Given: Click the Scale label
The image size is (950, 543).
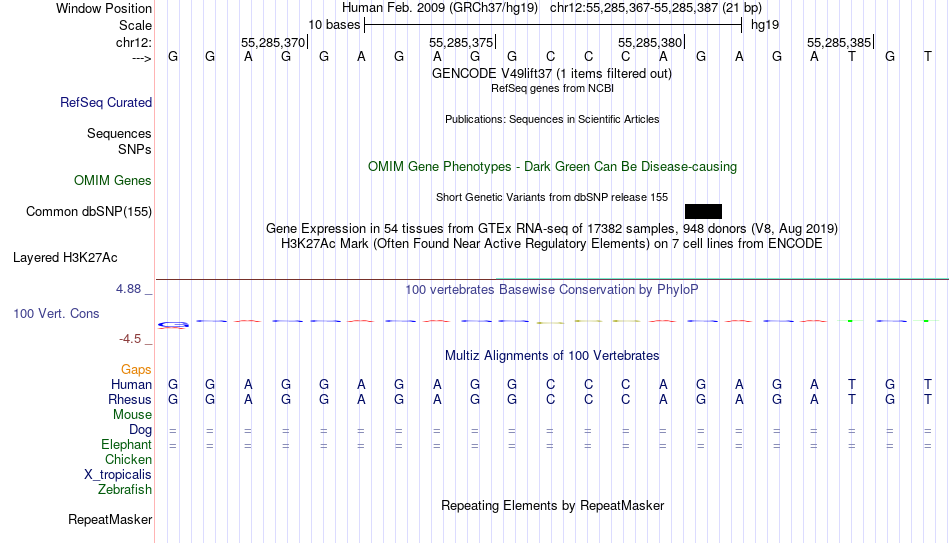Looking at the screenshot, I should tap(135, 25).
